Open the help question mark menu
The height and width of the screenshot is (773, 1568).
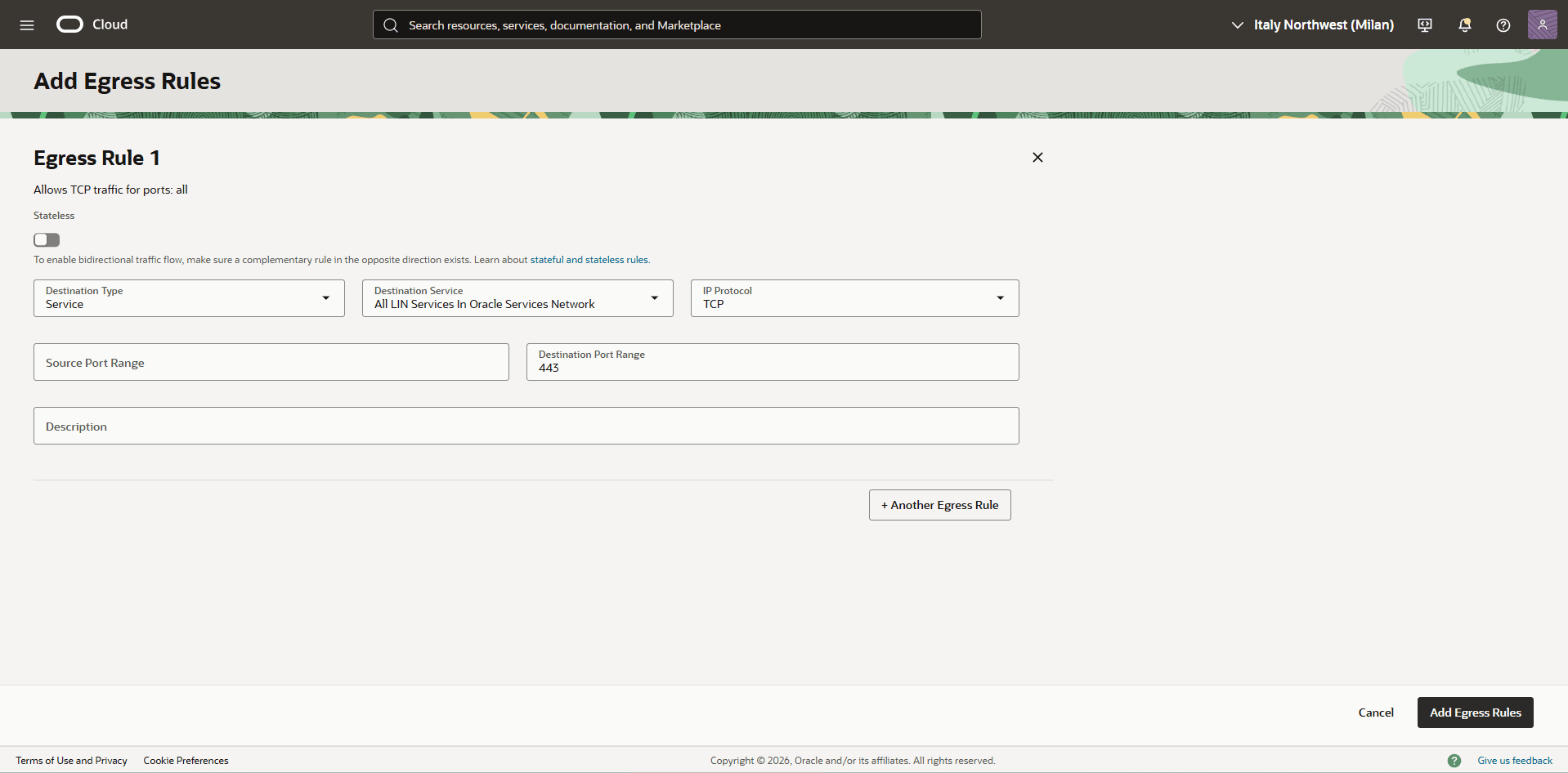point(1503,25)
